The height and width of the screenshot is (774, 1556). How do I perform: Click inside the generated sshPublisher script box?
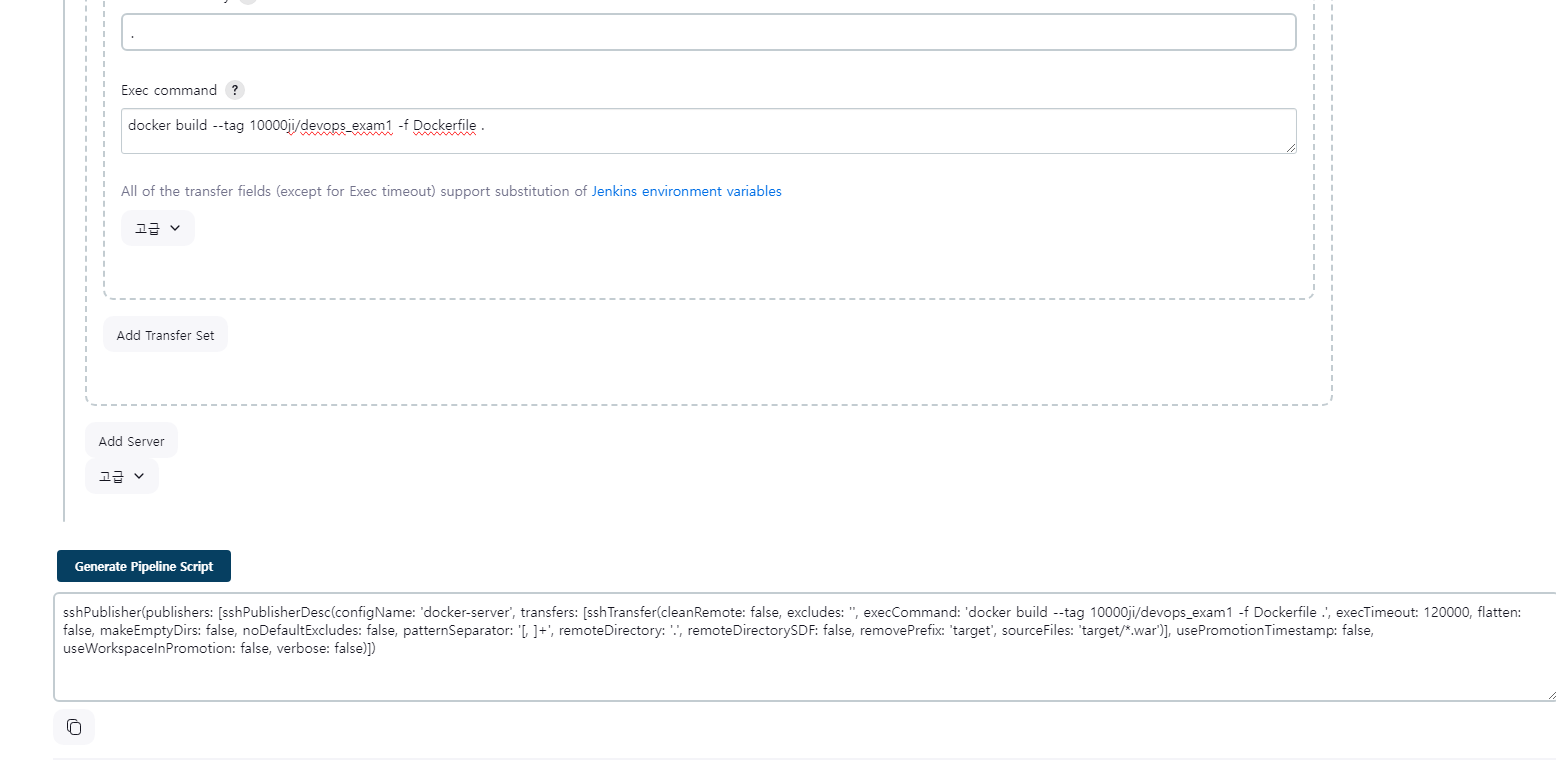[805, 647]
